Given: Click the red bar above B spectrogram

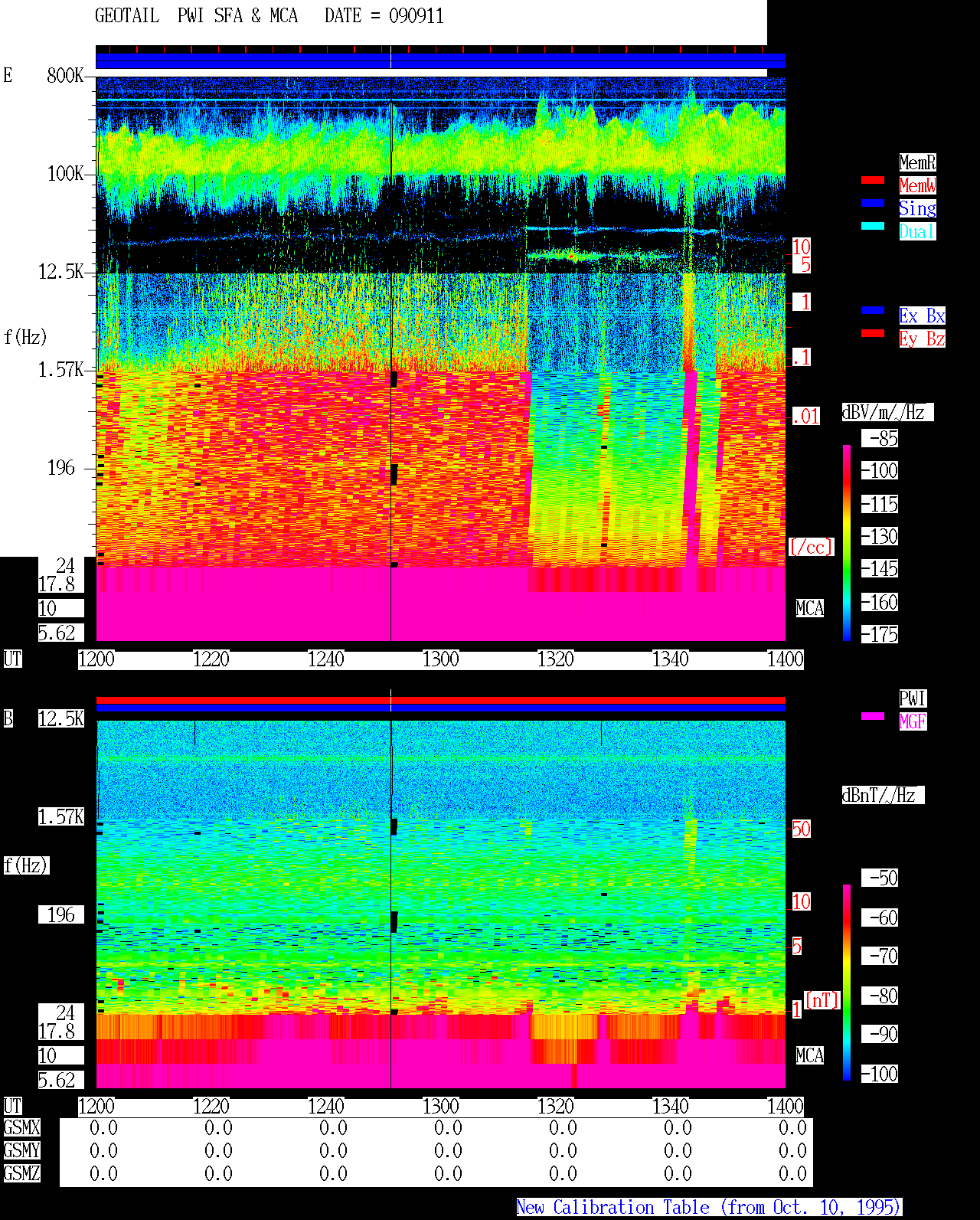Looking at the screenshot, I should coord(440,700).
